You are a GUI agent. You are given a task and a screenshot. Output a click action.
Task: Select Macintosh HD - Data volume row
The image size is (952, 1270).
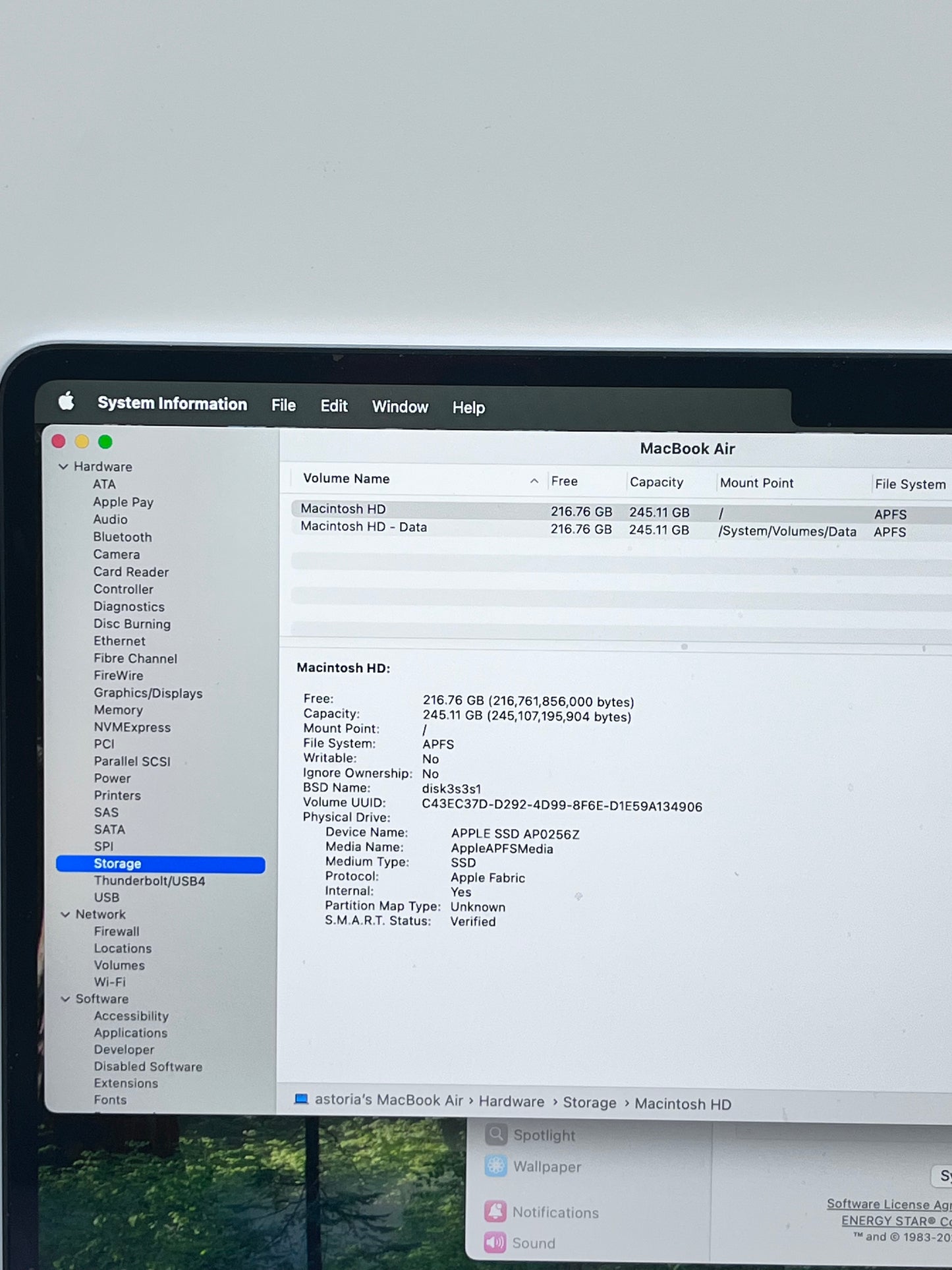pos(621,529)
